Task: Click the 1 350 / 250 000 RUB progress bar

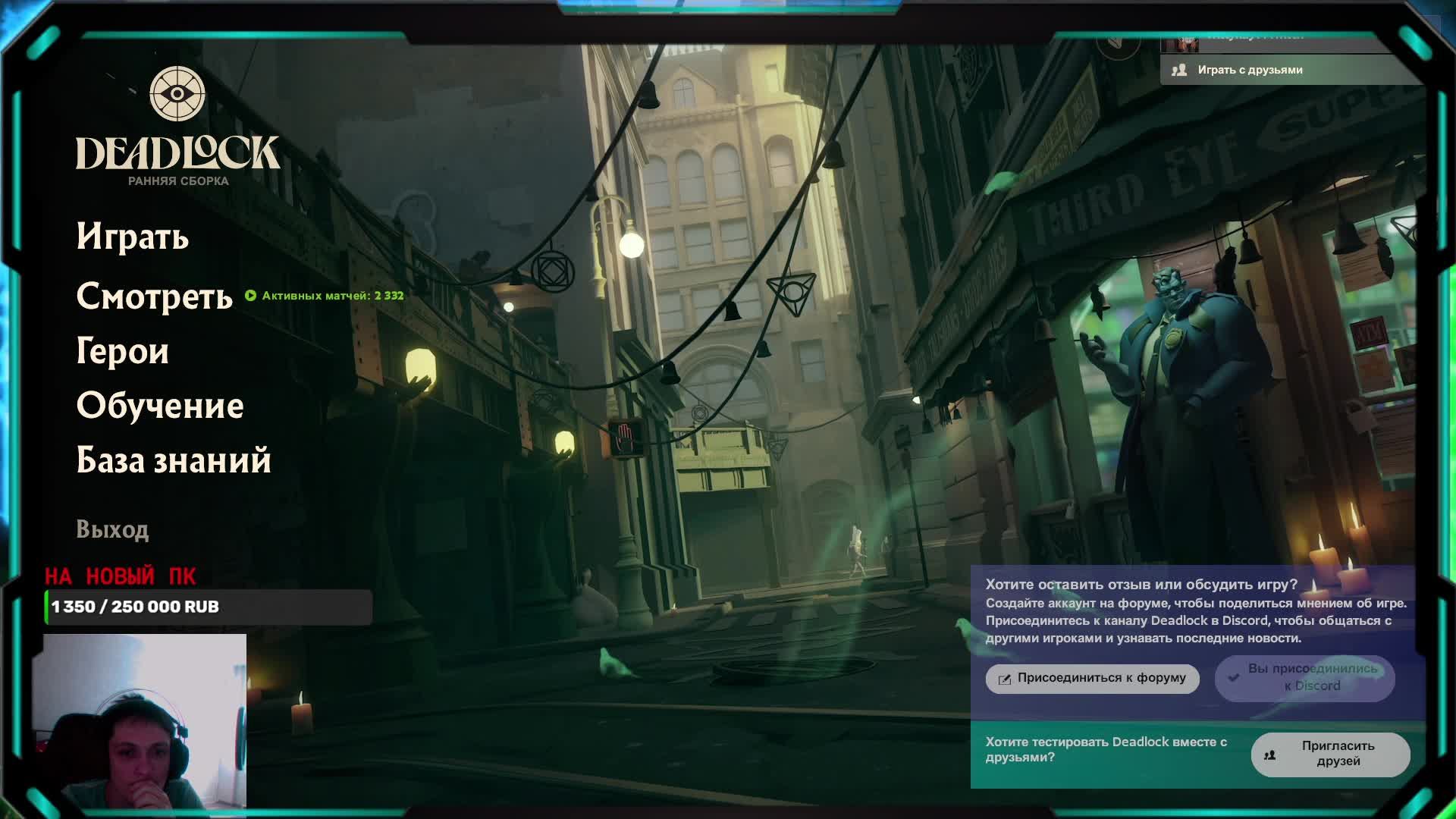Action: pos(208,607)
